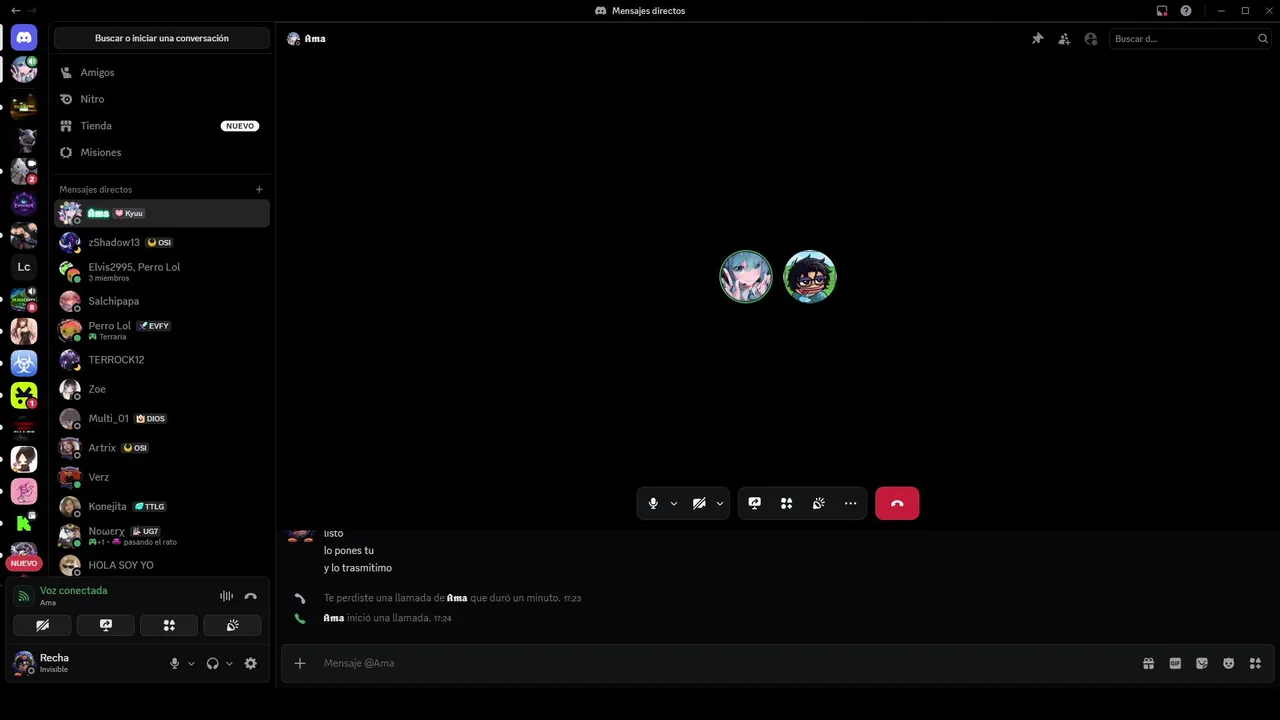
Task: Open Lc server in sidebar
Action: (24, 267)
